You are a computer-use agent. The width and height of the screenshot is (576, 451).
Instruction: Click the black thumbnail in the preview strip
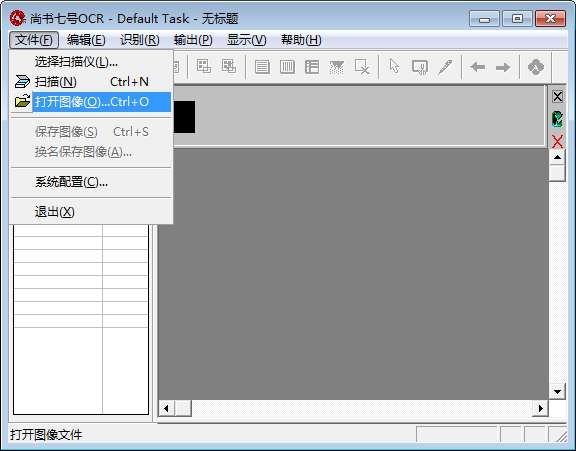click(x=184, y=117)
